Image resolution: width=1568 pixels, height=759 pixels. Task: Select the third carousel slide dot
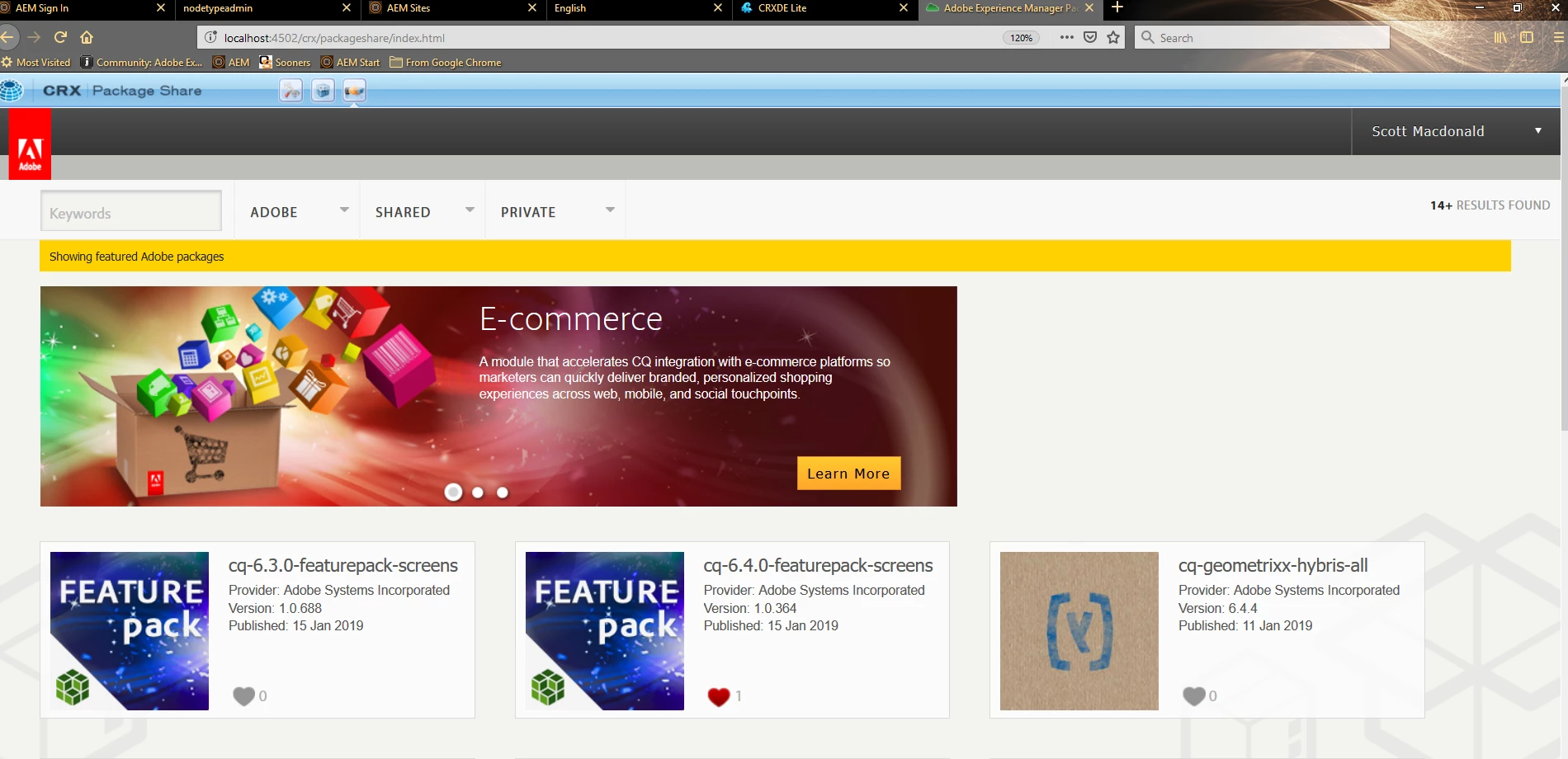pos(503,493)
